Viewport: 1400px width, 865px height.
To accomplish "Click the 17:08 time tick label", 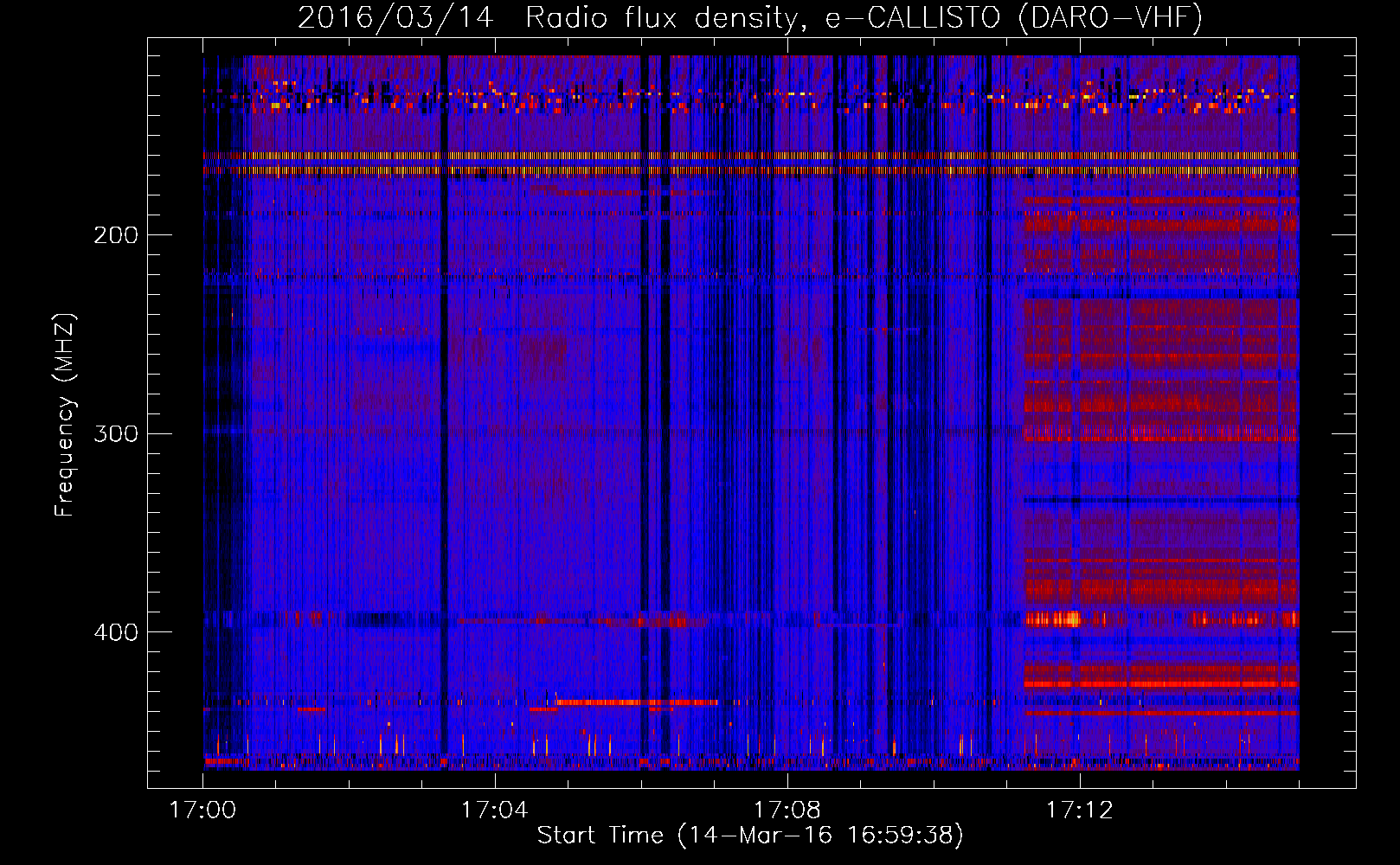I will coord(787,811).
